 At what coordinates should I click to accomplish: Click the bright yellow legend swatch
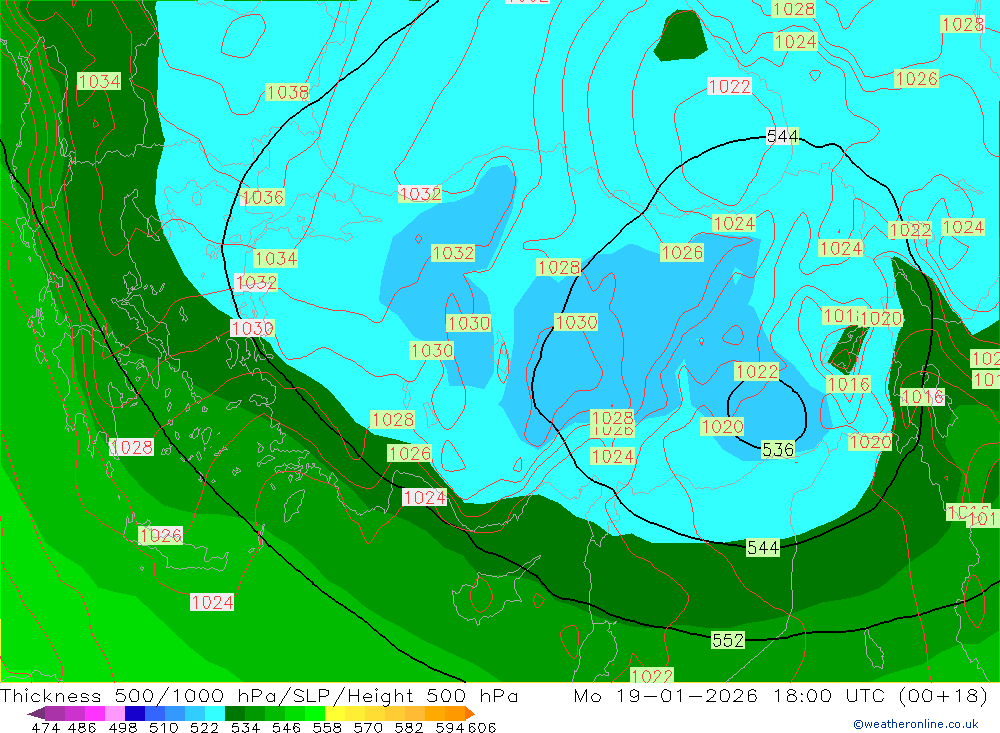coord(335,713)
